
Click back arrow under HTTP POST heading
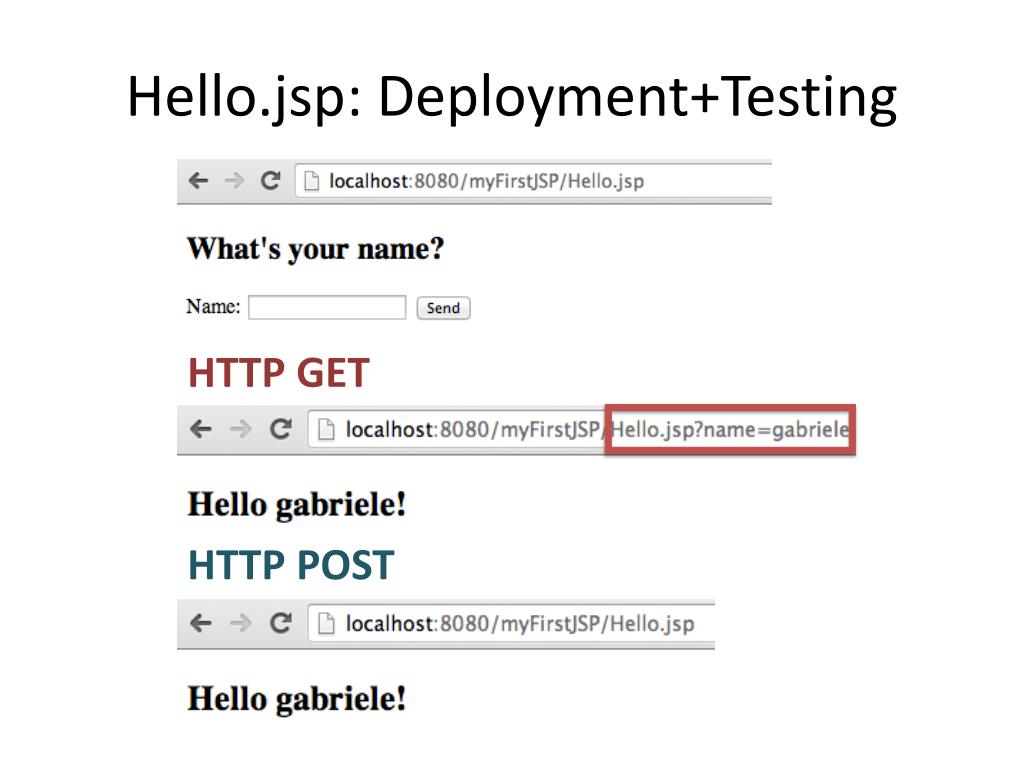[200, 623]
